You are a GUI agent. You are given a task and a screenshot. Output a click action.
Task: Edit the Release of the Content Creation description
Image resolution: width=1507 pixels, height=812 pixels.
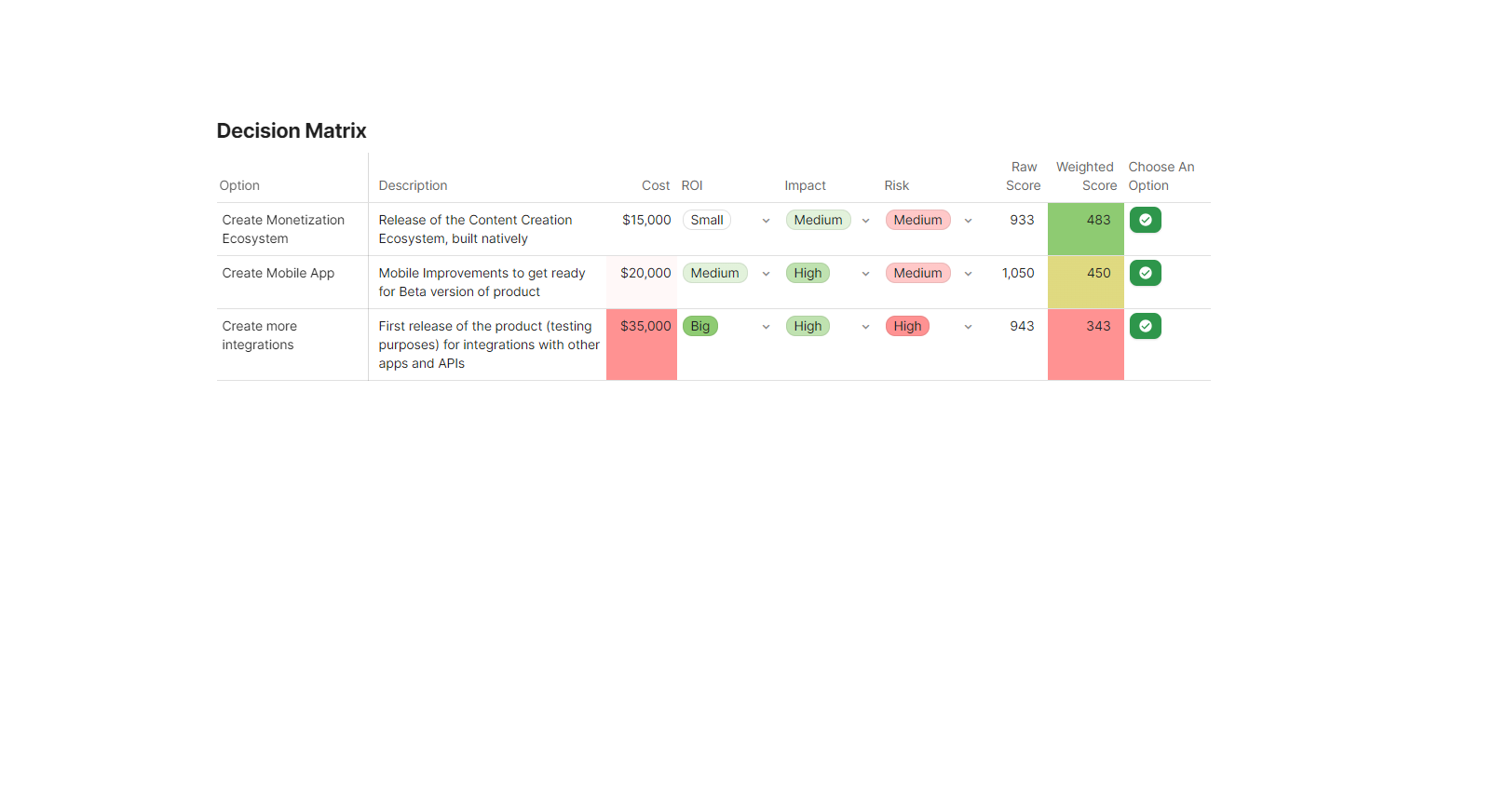pos(475,229)
